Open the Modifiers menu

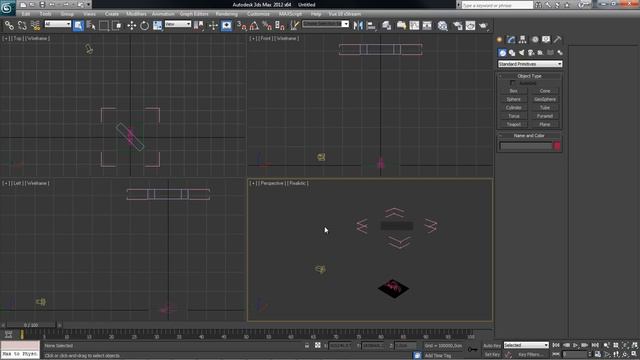pyautogui.click(x=136, y=14)
